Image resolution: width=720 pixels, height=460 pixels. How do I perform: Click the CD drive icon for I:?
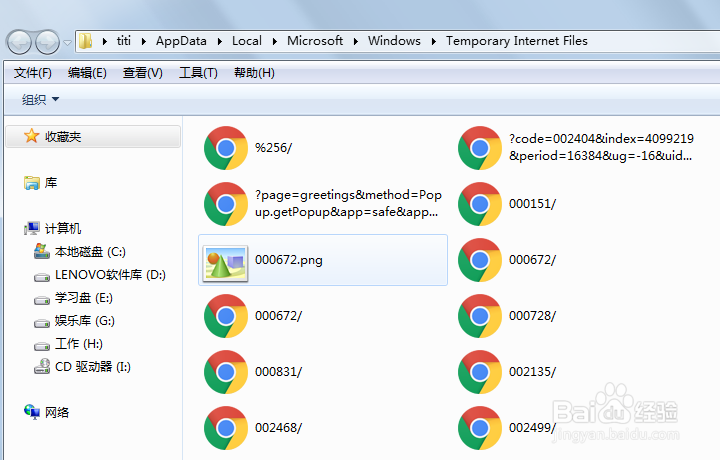click(x=42, y=366)
